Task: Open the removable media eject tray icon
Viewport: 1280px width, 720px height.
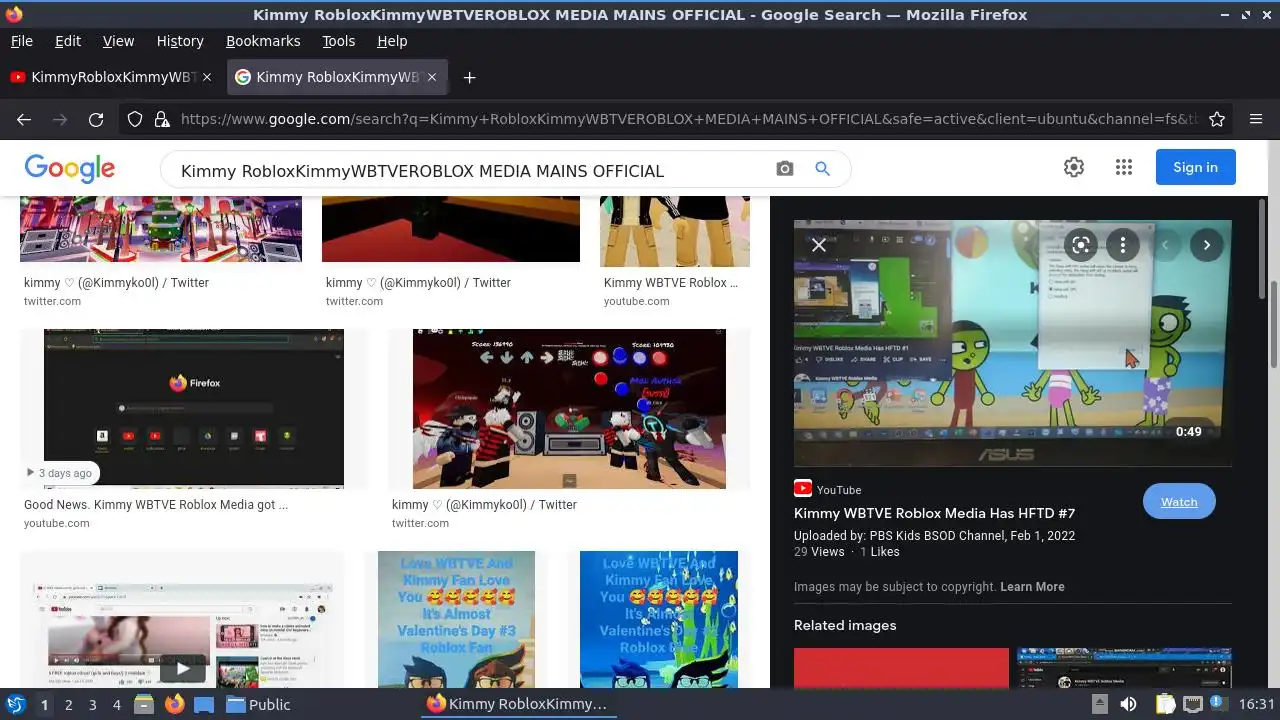Action: coord(1099,704)
